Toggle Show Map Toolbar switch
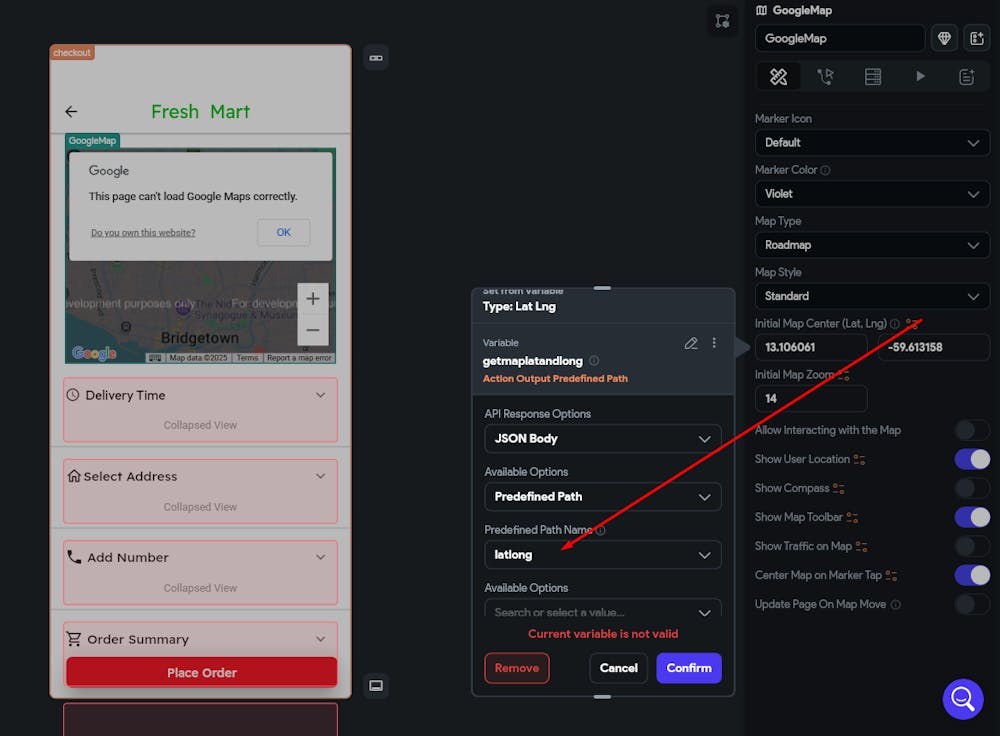The image size is (1000, 736). [x=972, y=517]
